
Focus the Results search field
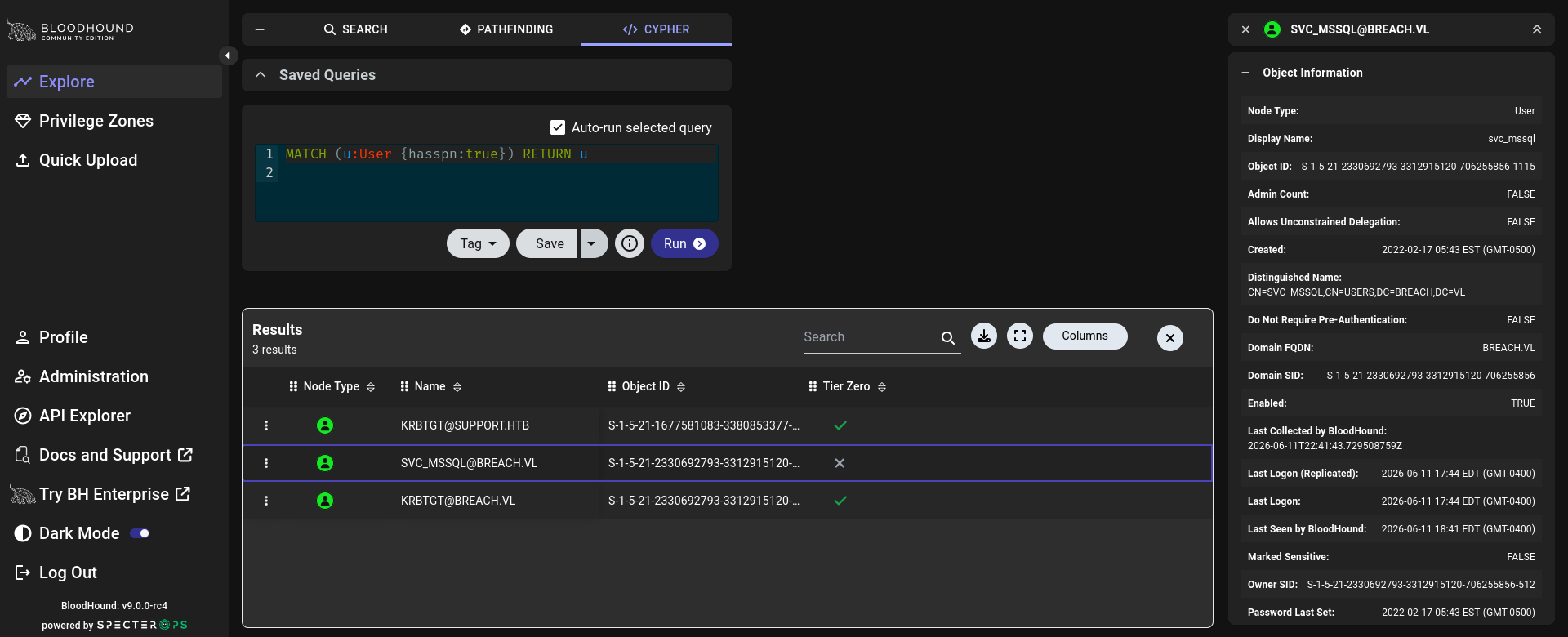pos(870,337)
